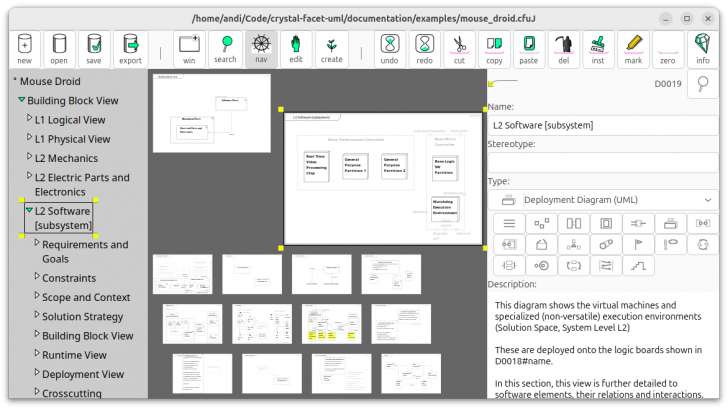Expand Scope and Context node
This screenshot has height=409, width=728.
pos(37,295)
